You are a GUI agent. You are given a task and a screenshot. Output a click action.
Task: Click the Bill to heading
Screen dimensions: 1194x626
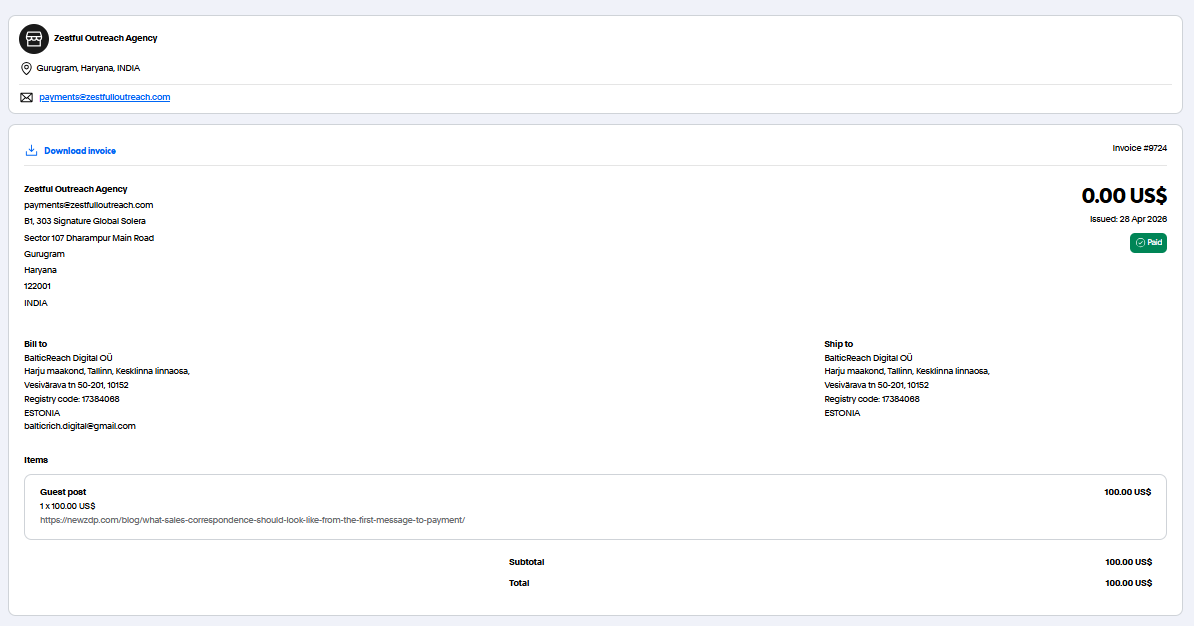(35, 344)
